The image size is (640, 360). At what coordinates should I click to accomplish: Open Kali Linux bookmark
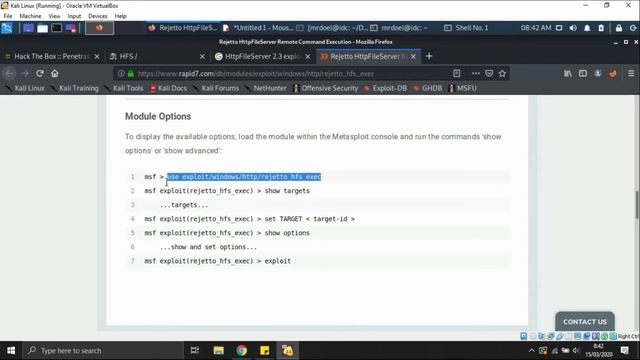coord(25,88)
